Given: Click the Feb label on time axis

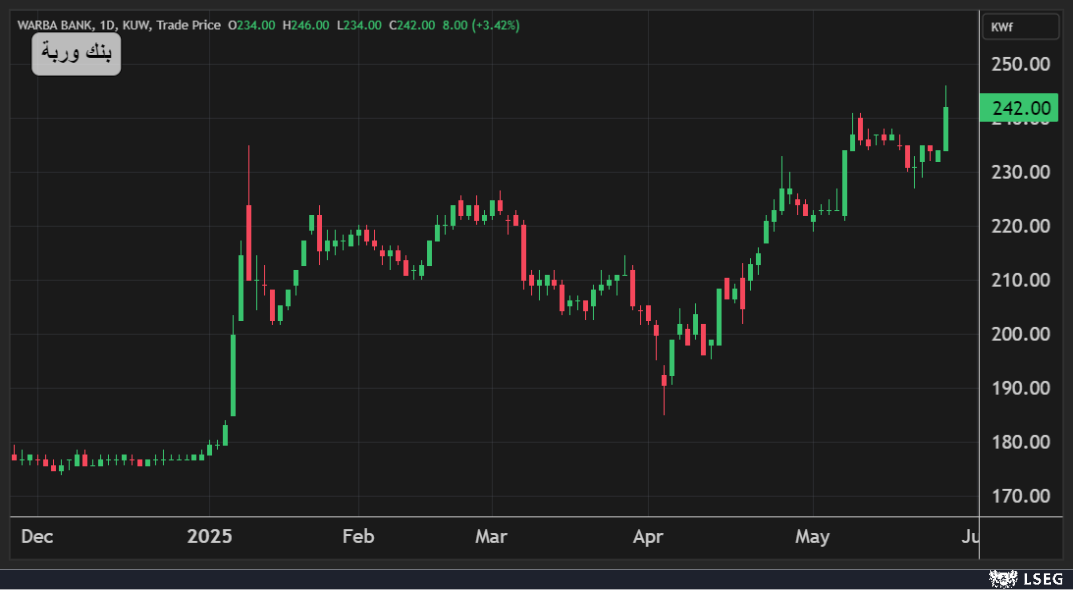Looking at the screenshot, I should pos(358,537).
